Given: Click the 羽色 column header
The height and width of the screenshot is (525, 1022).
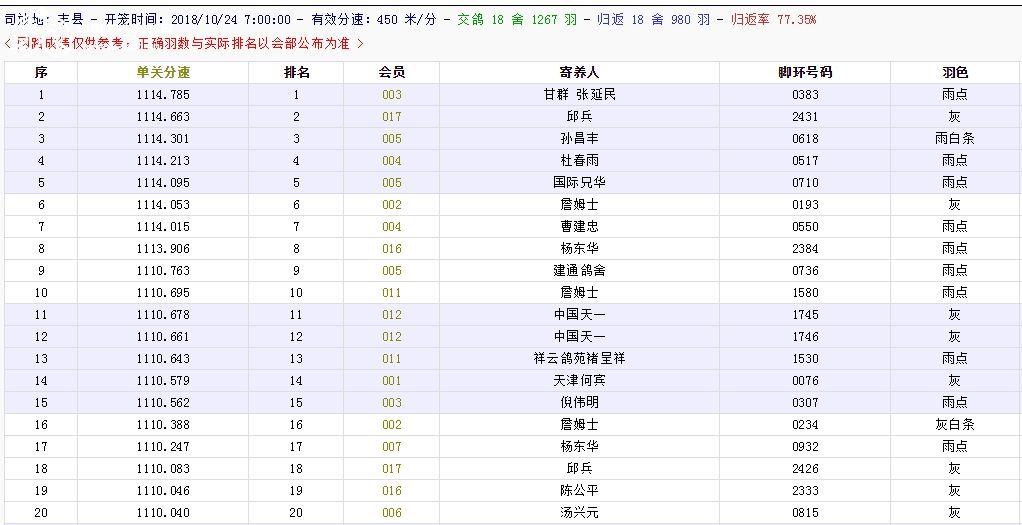Looking at the screenshot, I should (x=954, y=73).
